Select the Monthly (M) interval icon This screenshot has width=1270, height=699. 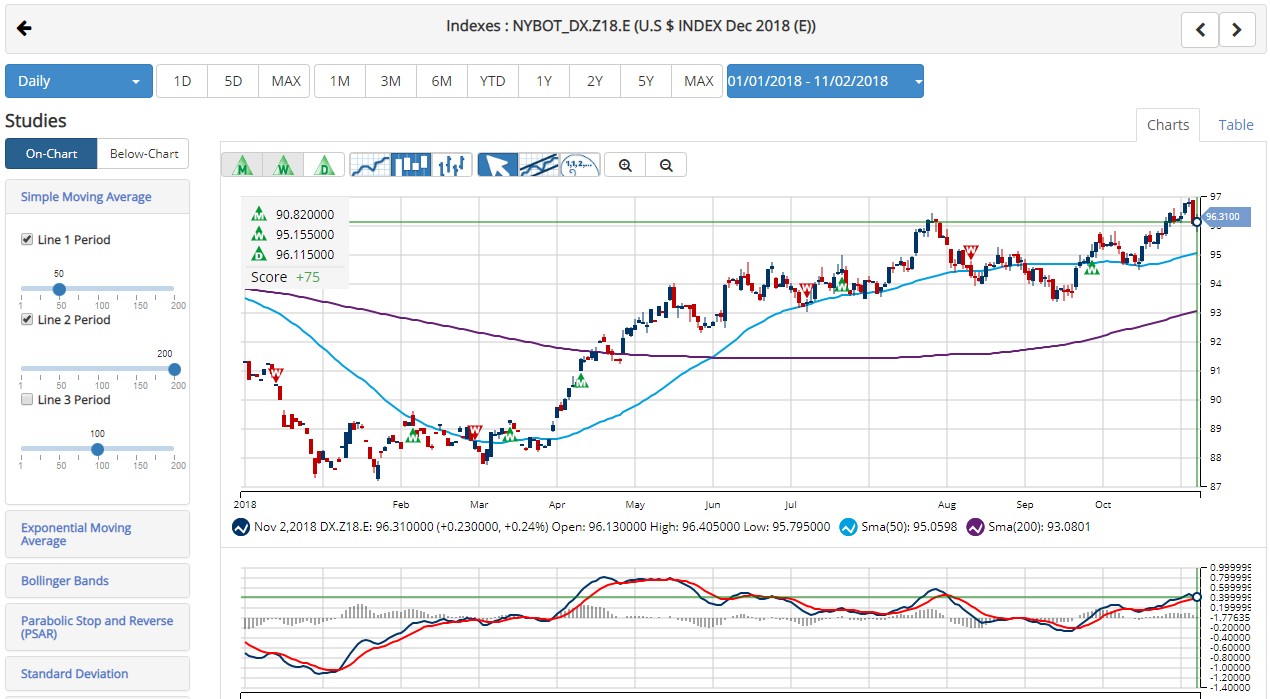click(x=243, y=164)
